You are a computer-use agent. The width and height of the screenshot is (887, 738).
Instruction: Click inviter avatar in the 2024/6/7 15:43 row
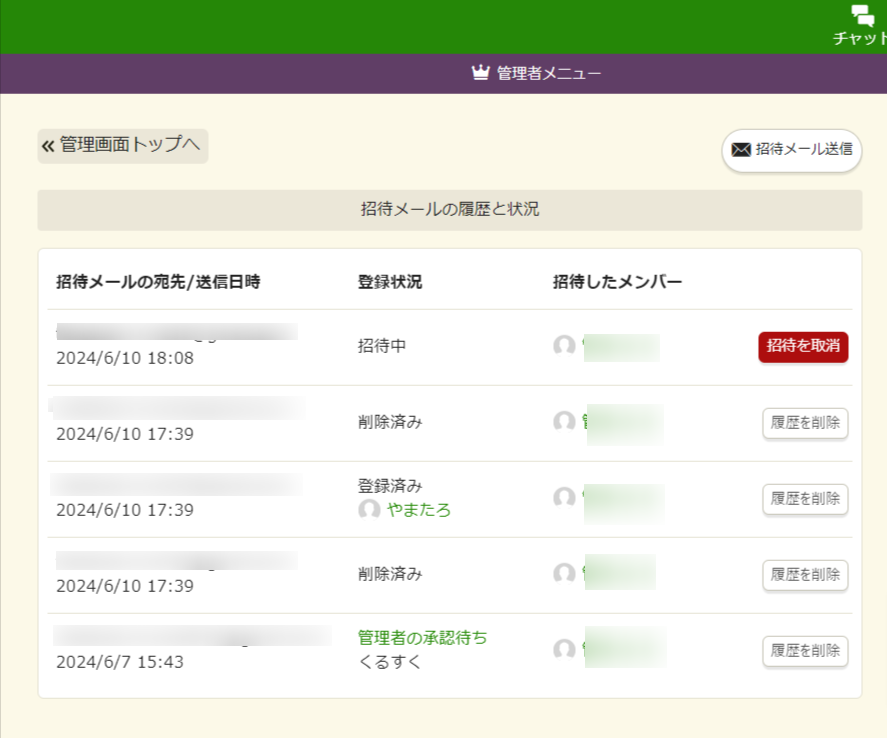point(564,649)
